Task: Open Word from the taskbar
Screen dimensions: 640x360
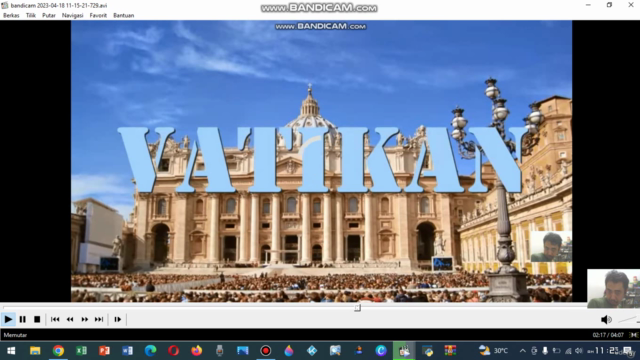Action: click(x=127, y=351)
